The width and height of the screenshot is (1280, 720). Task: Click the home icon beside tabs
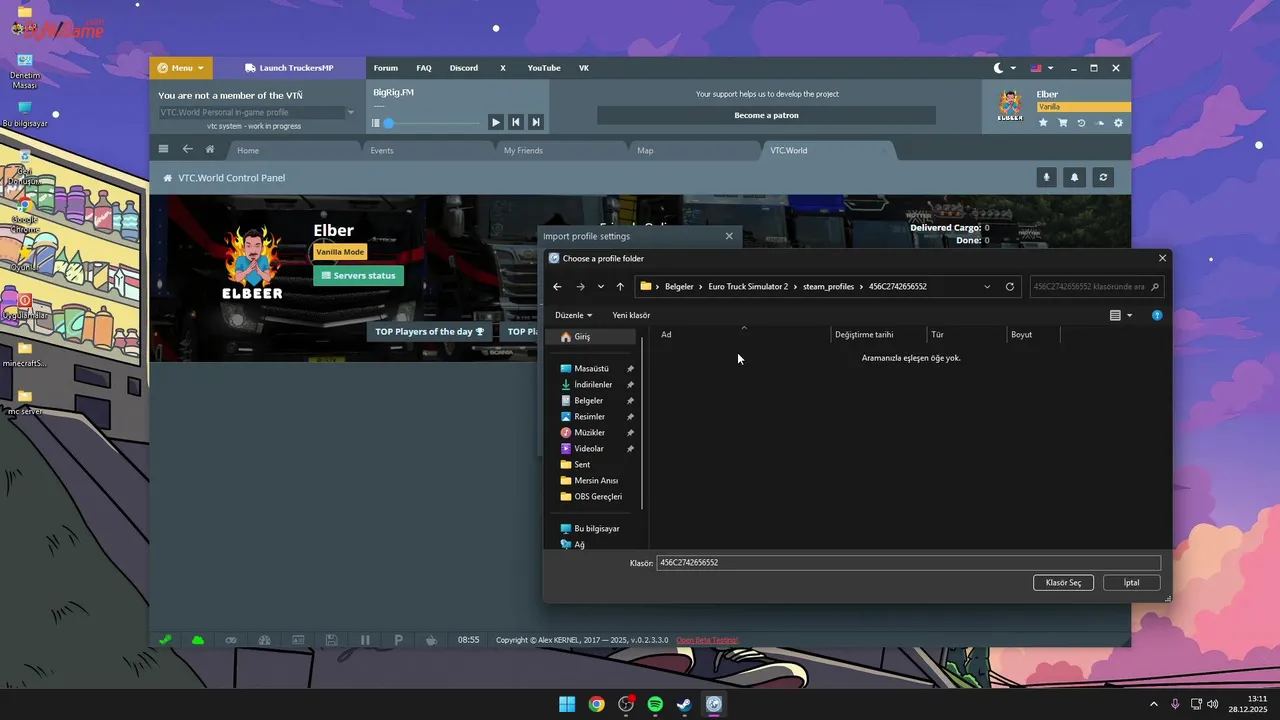(210, 149)
